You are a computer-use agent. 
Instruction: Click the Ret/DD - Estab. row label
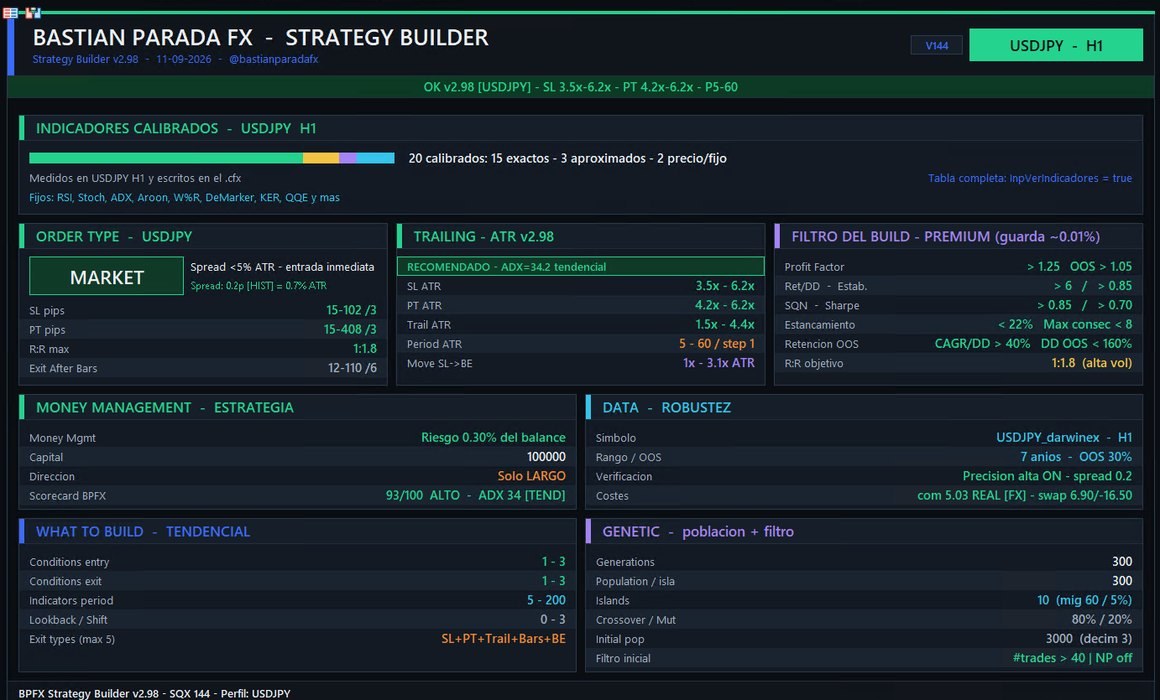[826, 286]
